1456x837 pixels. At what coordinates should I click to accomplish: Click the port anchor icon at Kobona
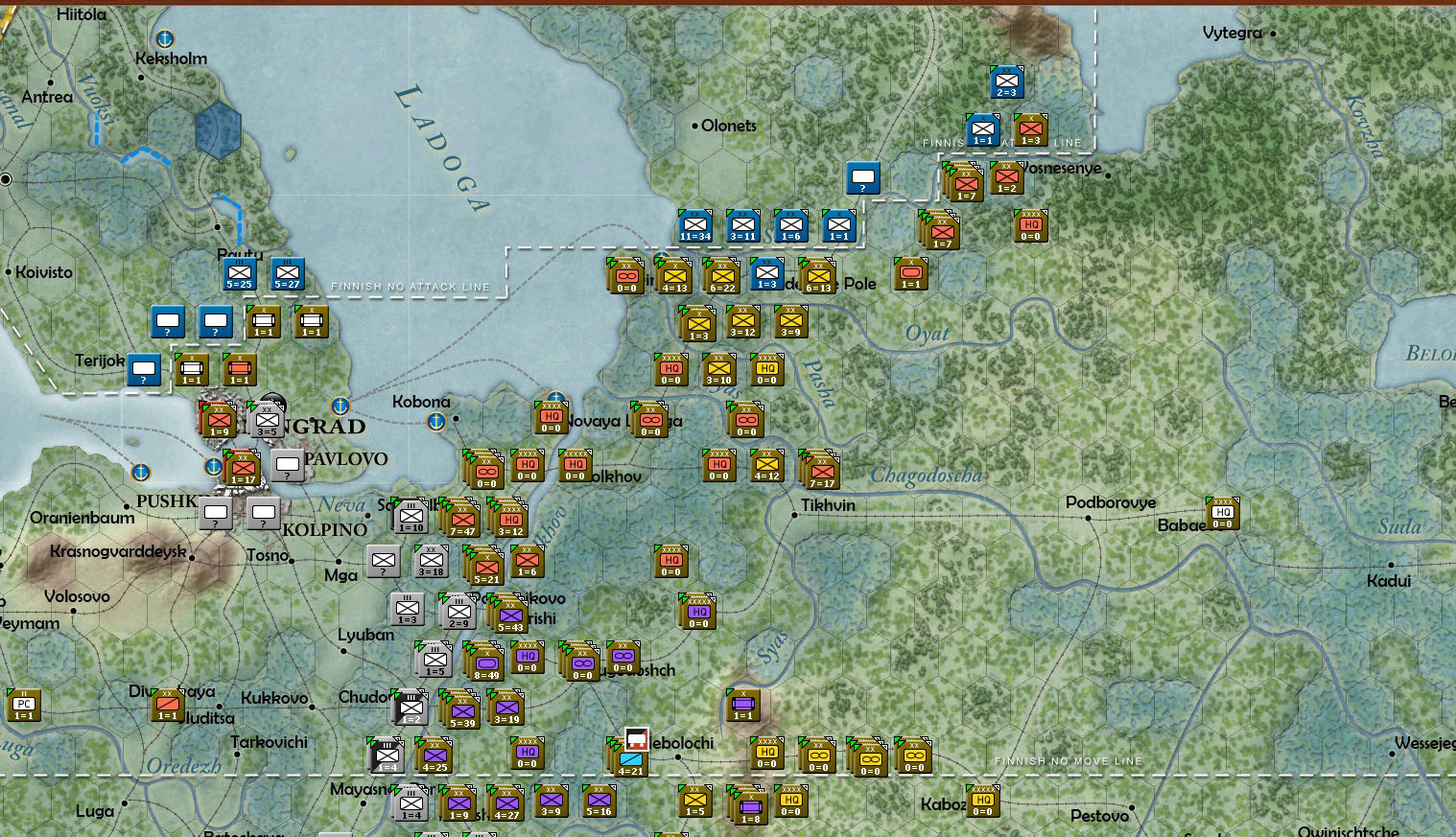[435, 421]
